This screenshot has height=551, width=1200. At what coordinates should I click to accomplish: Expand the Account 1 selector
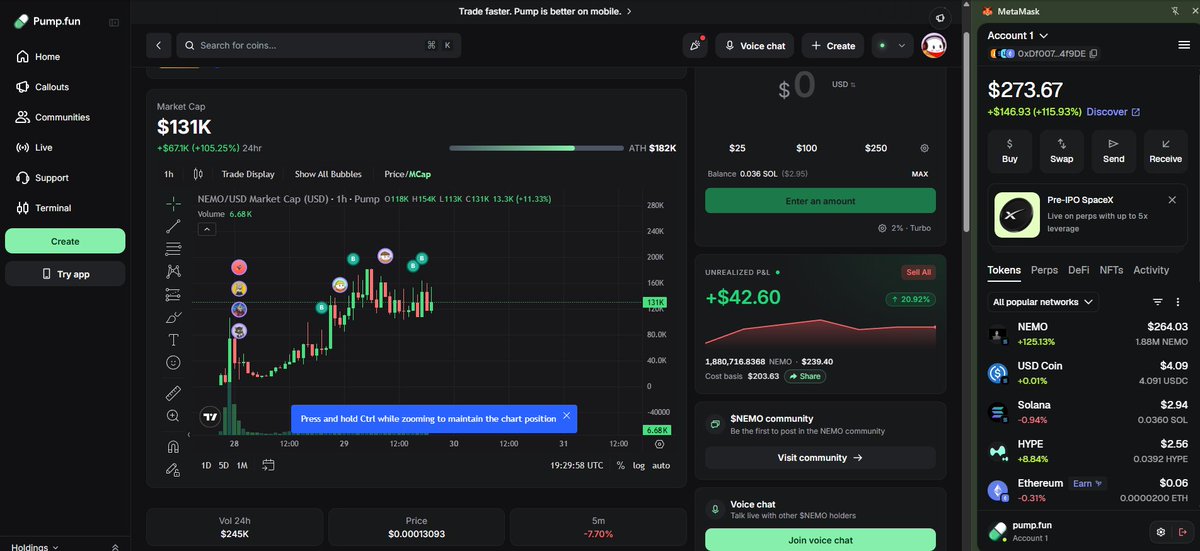pyautogui.click(x=1018, y=36)
